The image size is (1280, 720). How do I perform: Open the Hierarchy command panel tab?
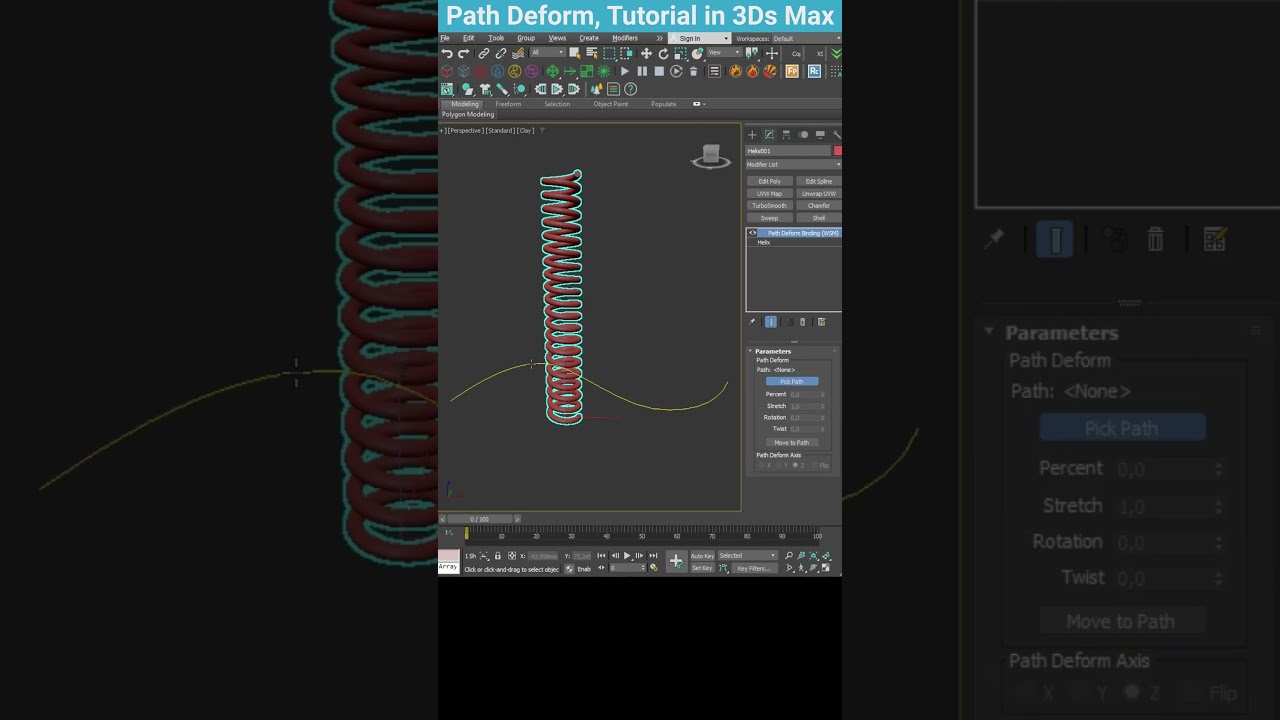[786, 135]
